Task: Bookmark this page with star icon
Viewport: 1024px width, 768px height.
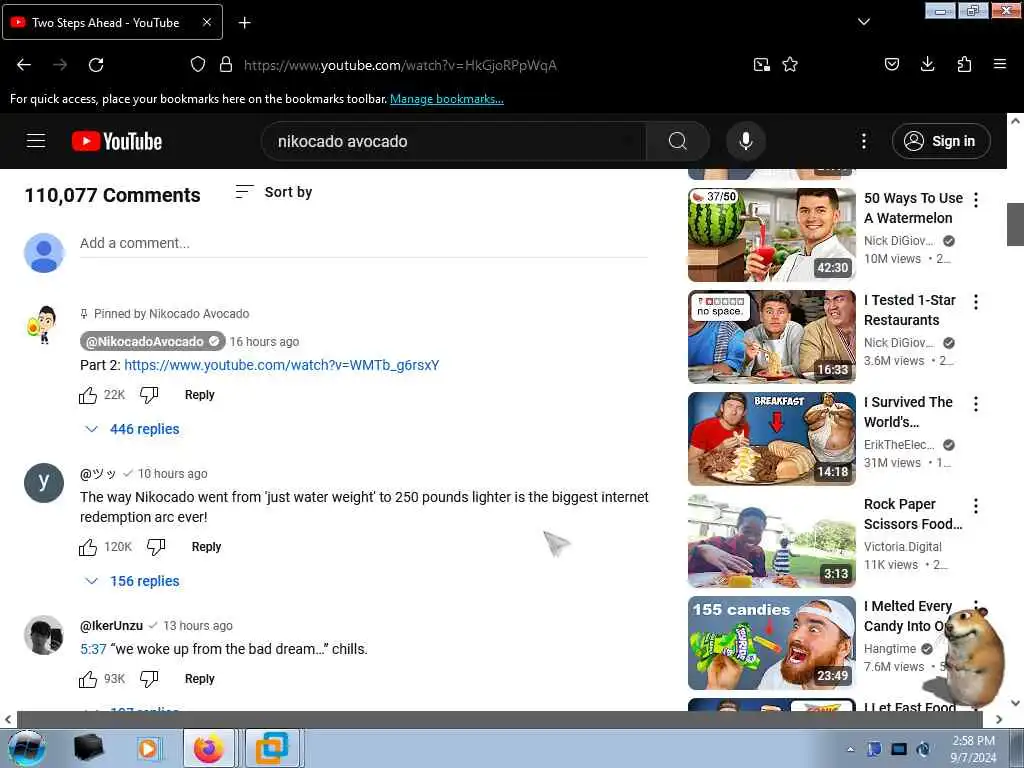Action: click(x=790, y=64)
